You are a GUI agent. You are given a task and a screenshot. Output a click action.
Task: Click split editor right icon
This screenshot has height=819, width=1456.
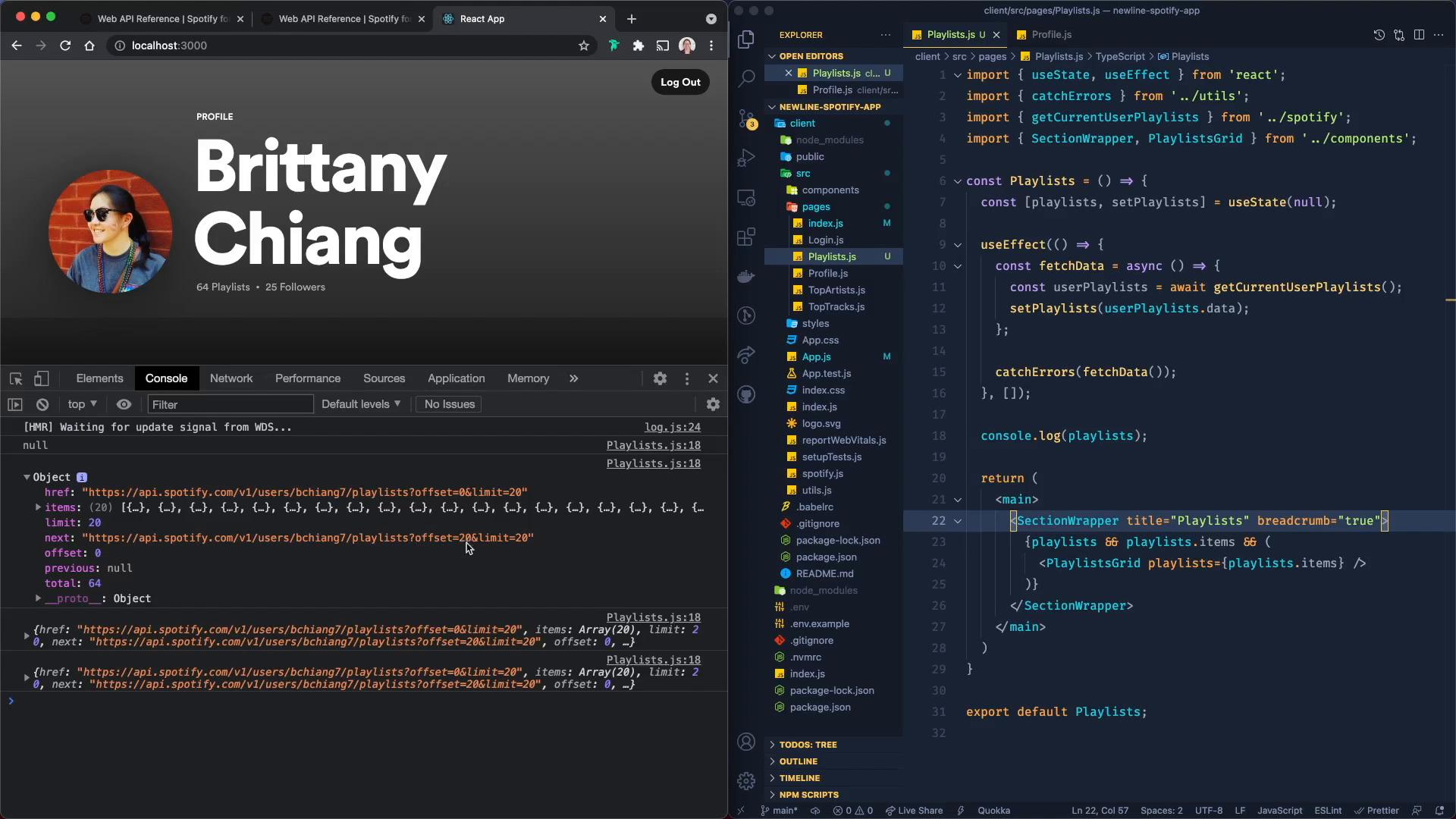[x=1419, y=35]
